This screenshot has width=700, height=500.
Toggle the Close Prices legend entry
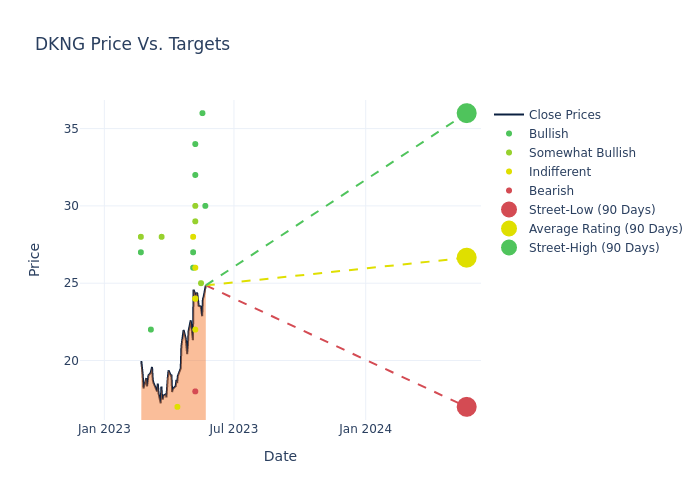pyautogui.click(x=564, y=115)
